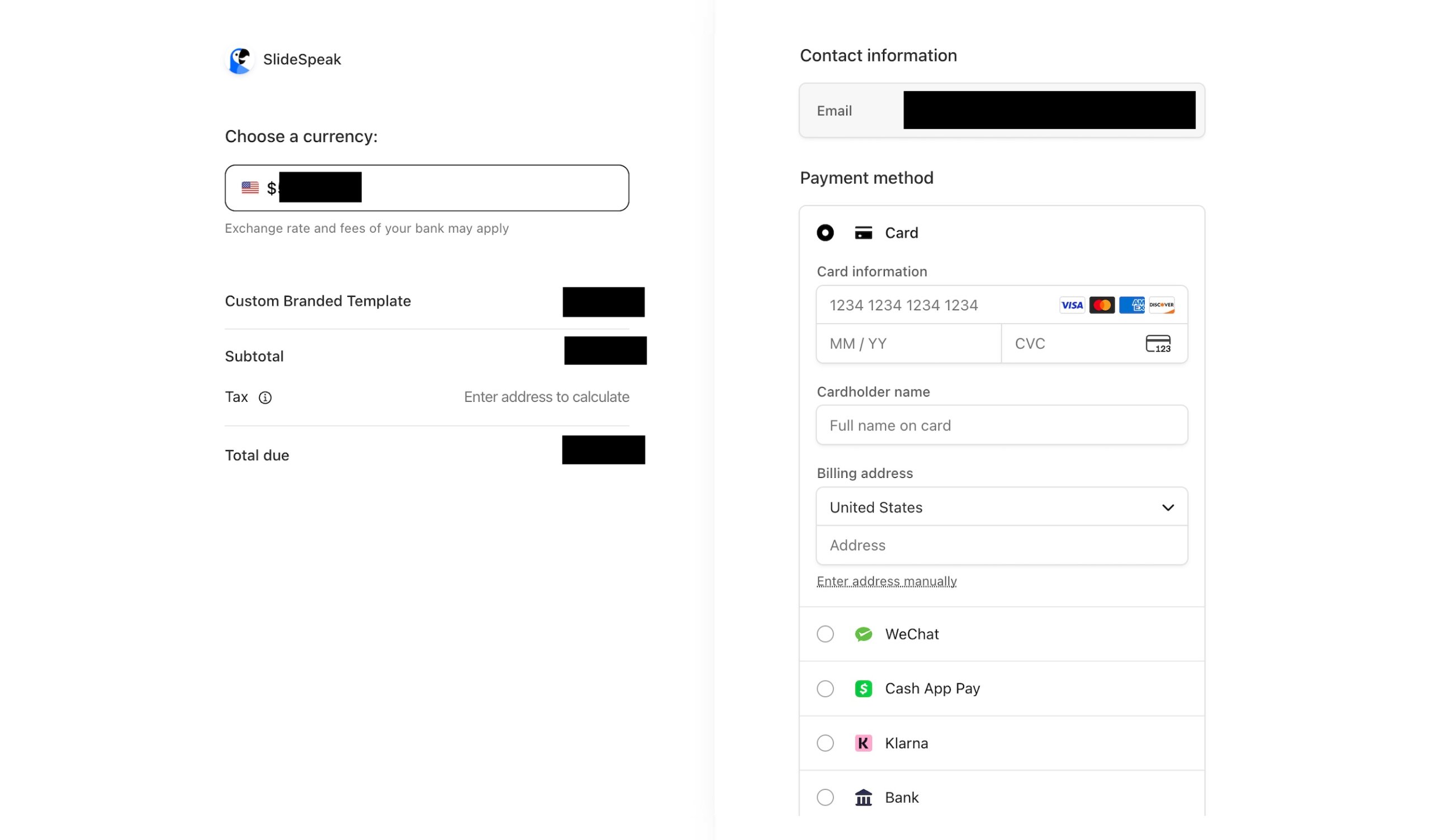Click the Tax info tooltip icon

tap(266, 398)
